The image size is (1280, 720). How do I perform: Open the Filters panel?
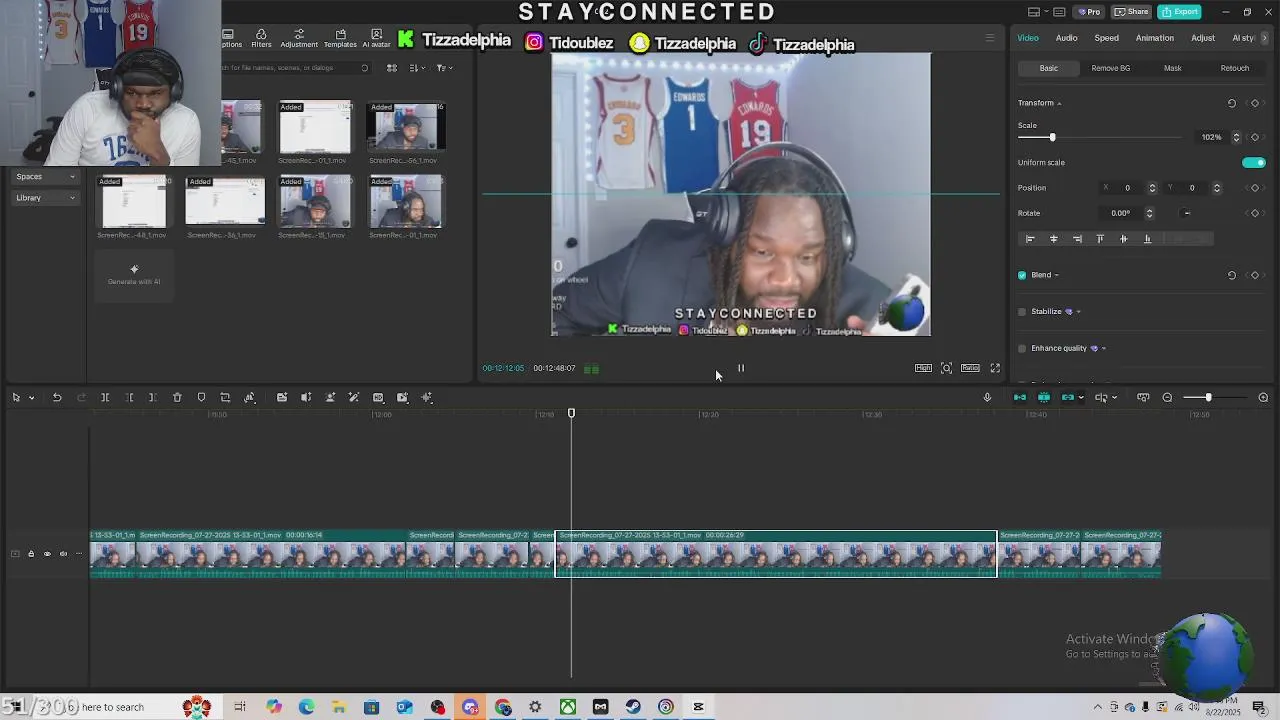[x=261, y=39]
